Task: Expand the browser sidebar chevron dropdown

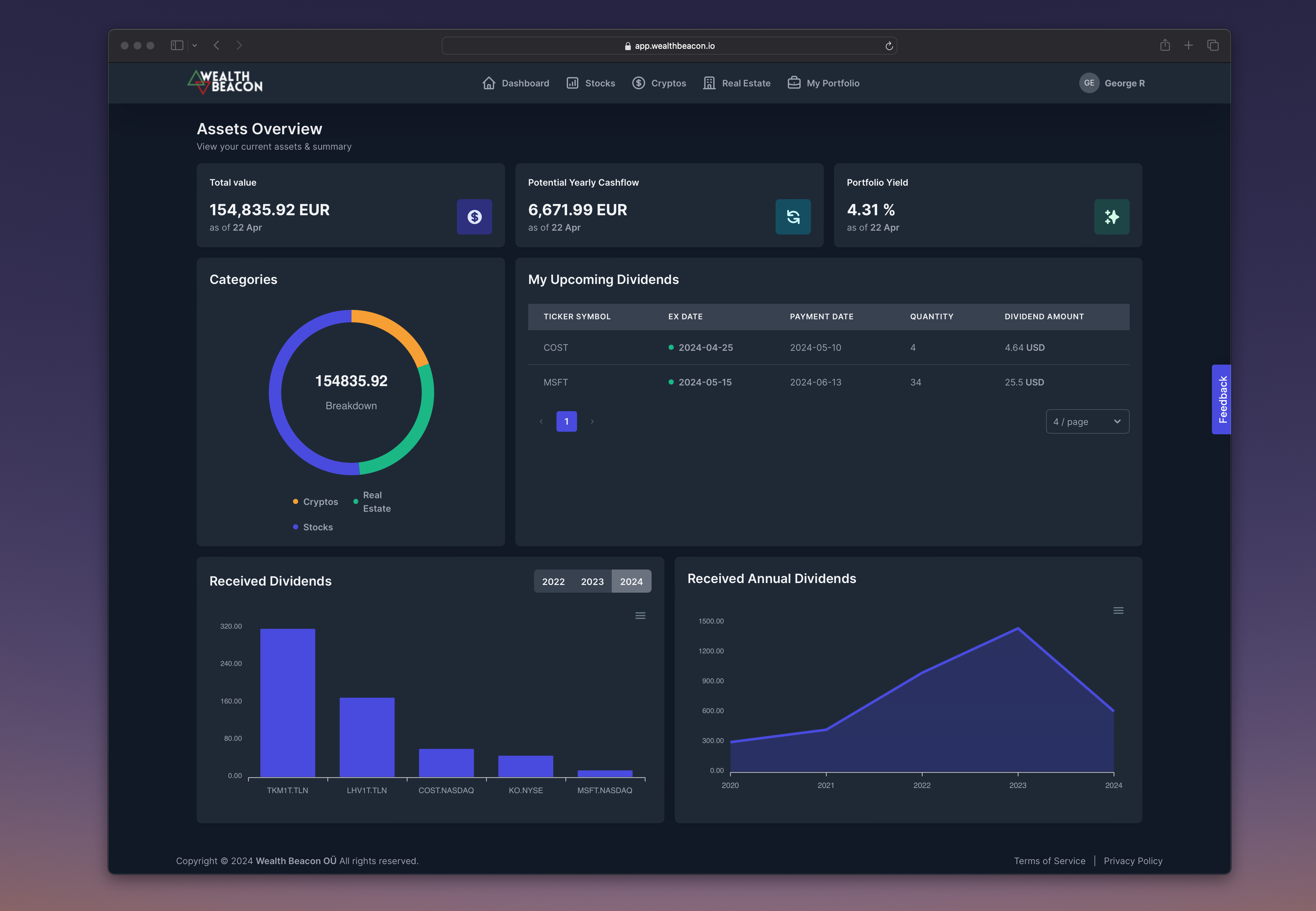Action: 195,46
